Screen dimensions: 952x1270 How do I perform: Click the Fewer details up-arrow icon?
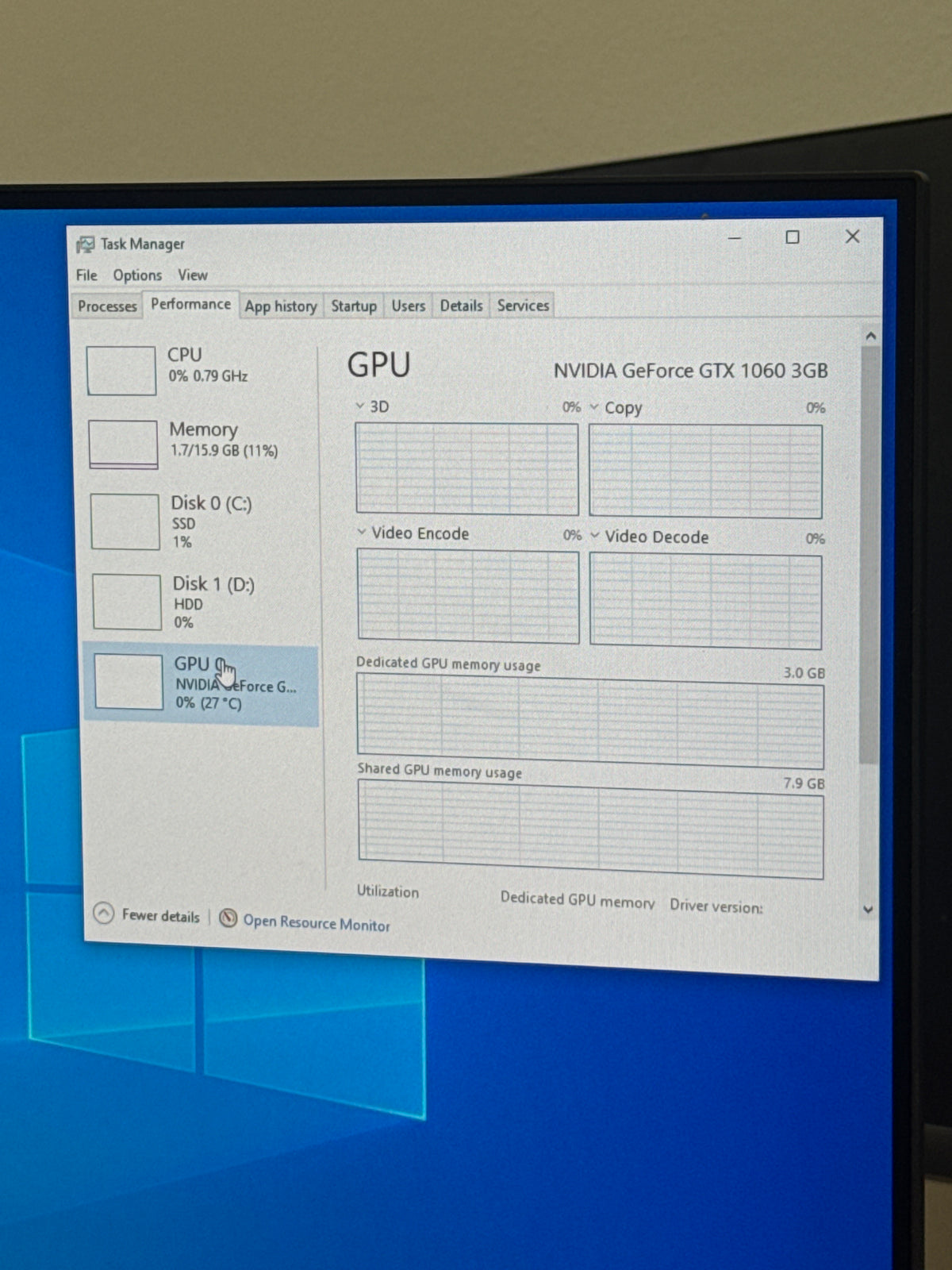coord(104,914)
